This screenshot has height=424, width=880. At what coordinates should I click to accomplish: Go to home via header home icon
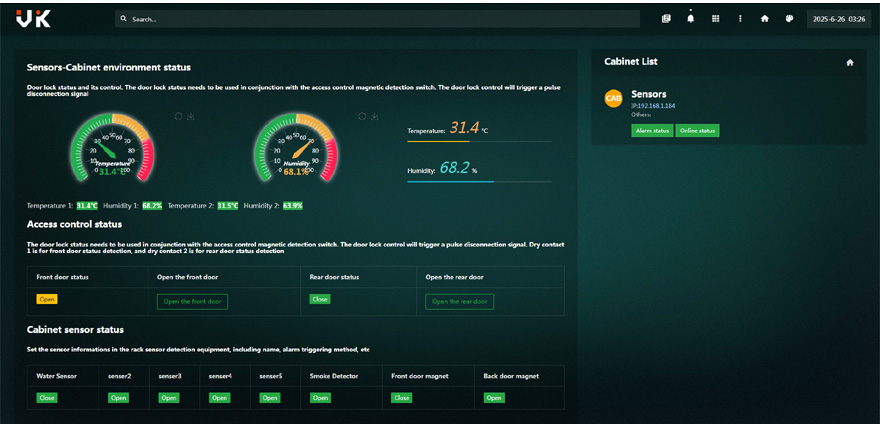[x=765, y=18]
